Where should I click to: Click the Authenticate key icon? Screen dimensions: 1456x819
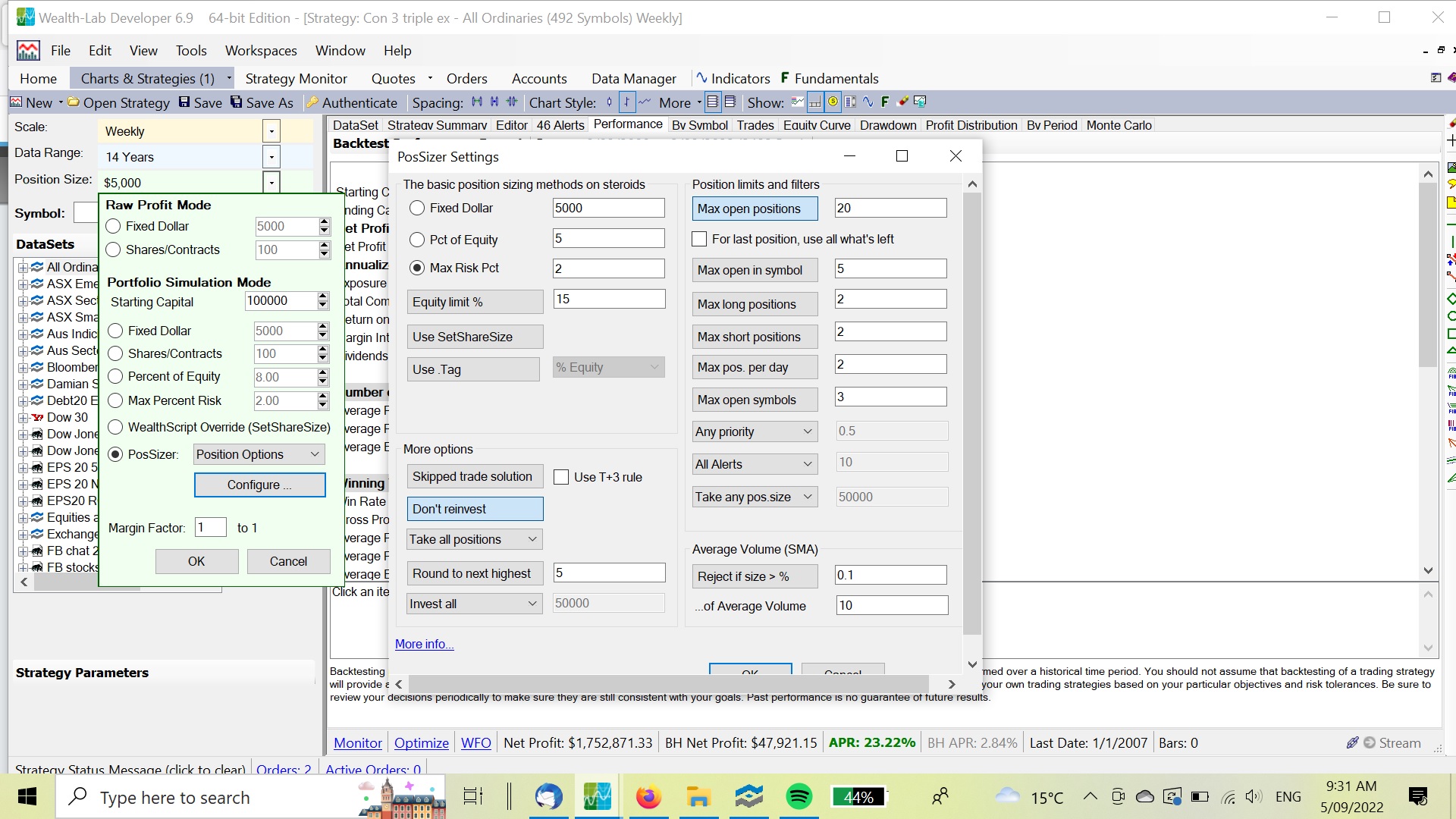[312, 102]
